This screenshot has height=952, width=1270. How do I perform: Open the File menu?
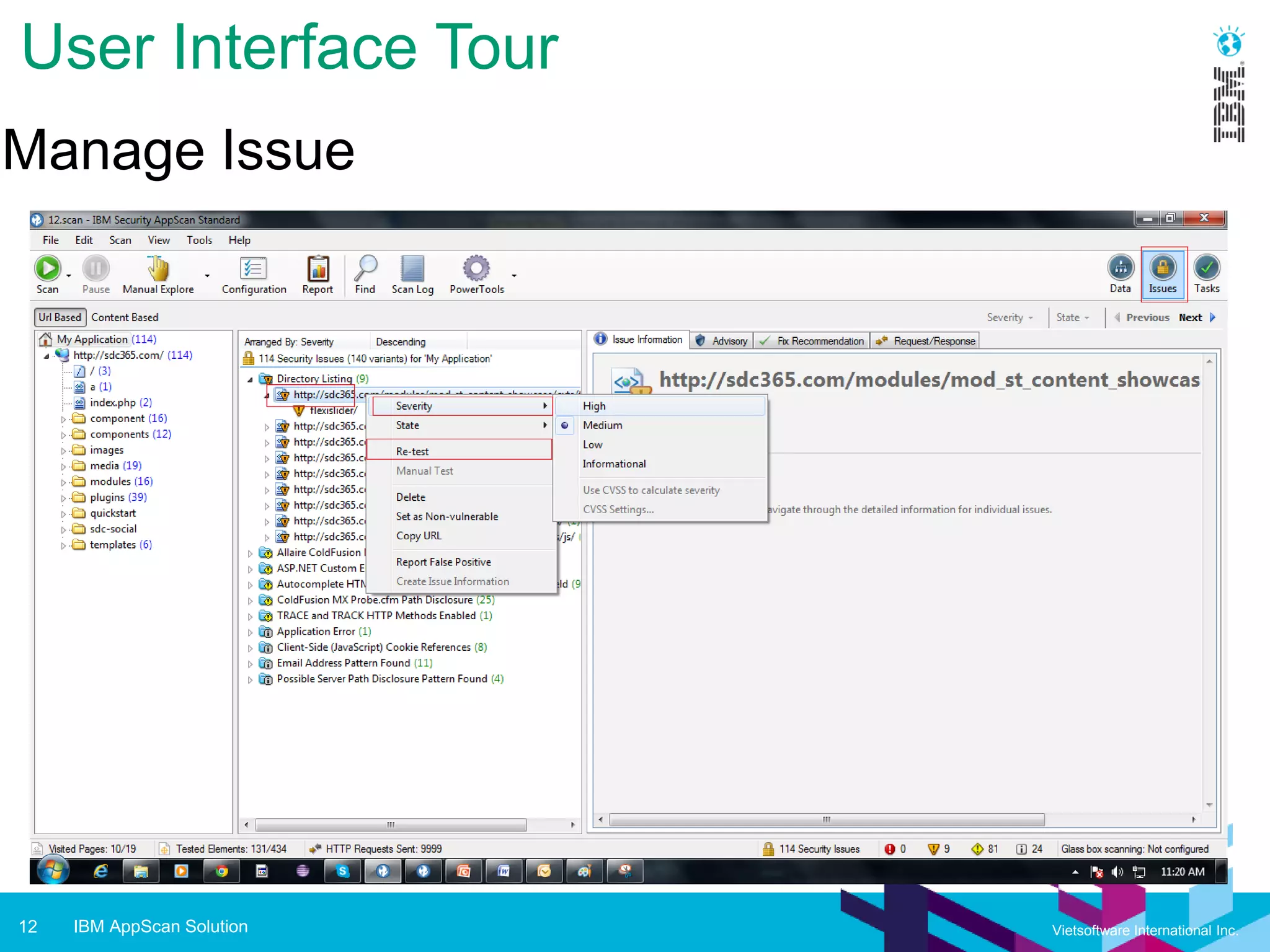point(51,240)
